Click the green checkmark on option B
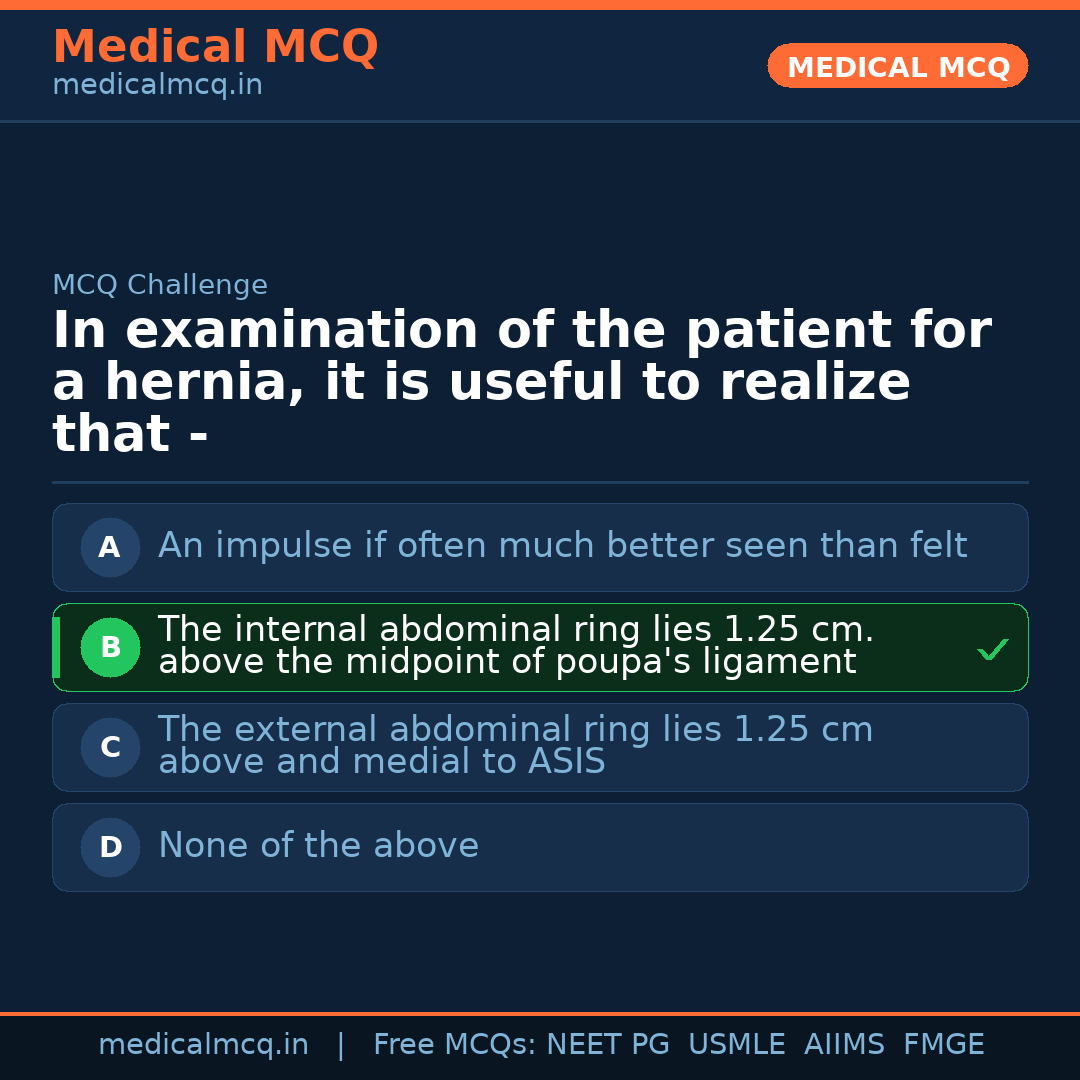The height and width of the screenshot is (1080, 1080). pyautogui.click(x=992, y=650)
